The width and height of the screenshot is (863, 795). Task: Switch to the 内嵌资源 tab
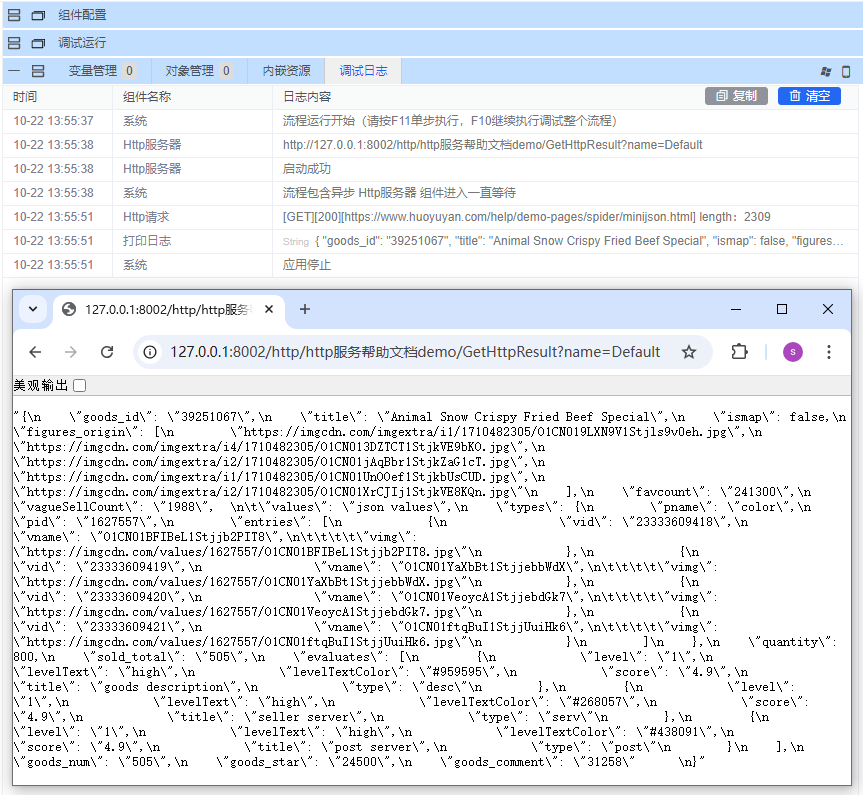click(x=289, y=70)
